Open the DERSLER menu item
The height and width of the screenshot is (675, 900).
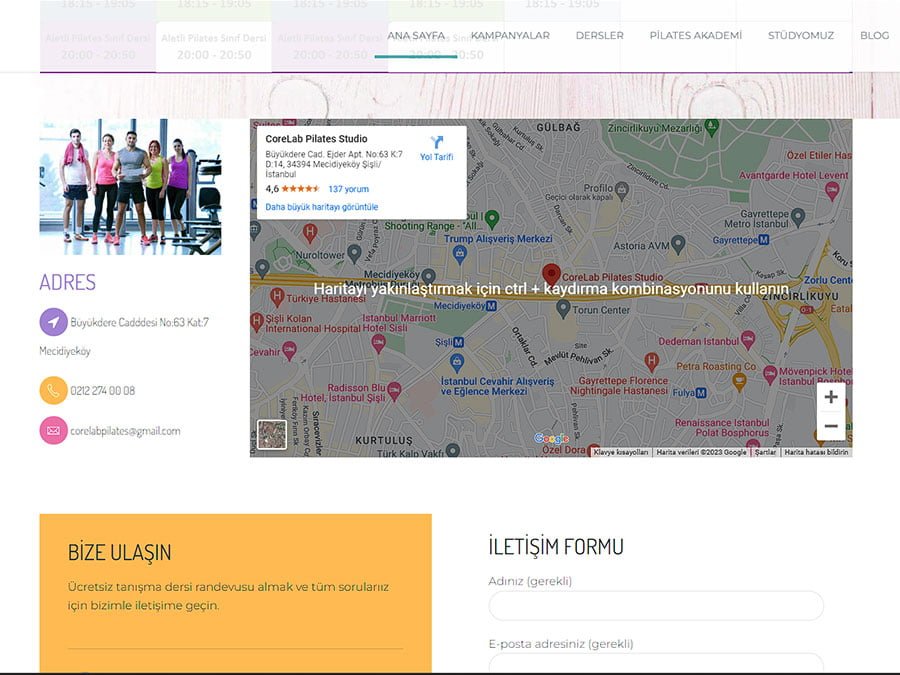[598, 35]
